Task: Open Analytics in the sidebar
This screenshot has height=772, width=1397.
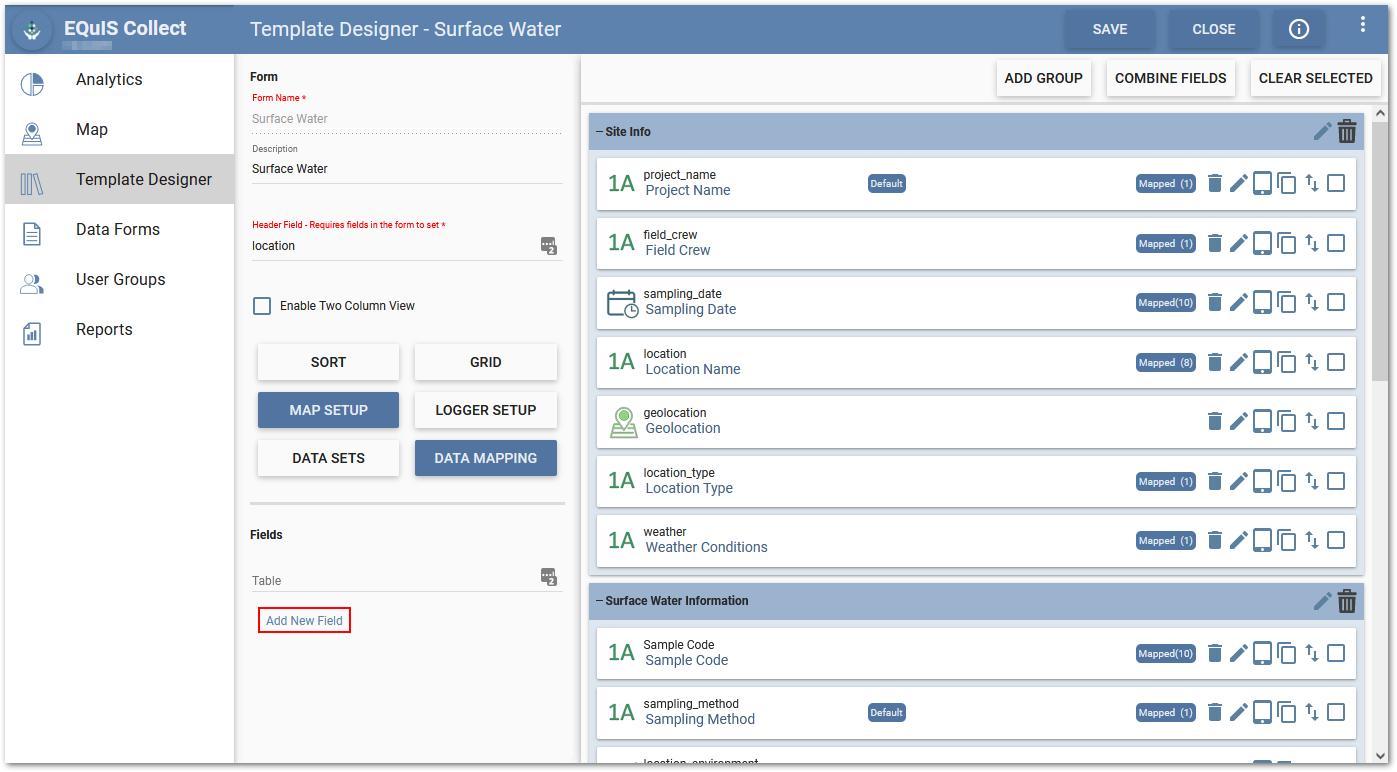Action: (x=119, y=80)
